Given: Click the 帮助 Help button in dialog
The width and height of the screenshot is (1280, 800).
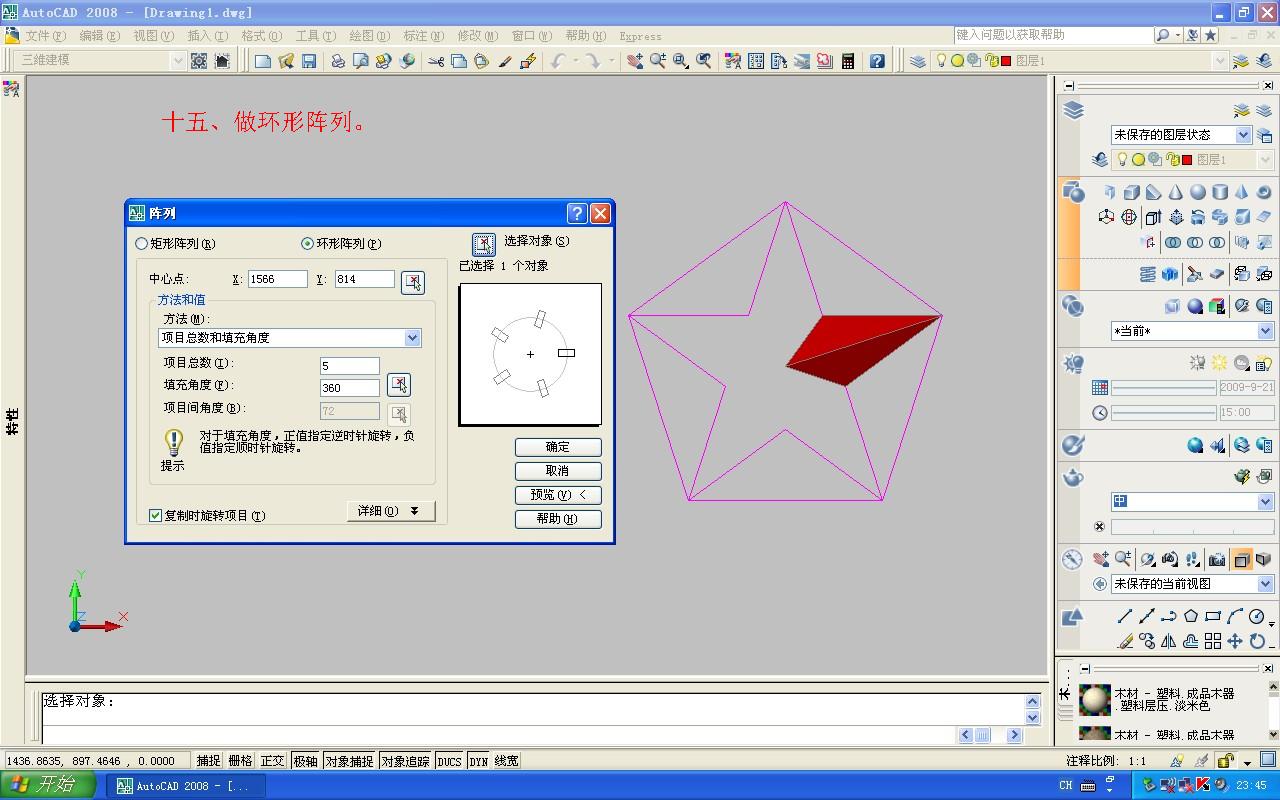Looking at the screenshot, I should pos(558,519).
